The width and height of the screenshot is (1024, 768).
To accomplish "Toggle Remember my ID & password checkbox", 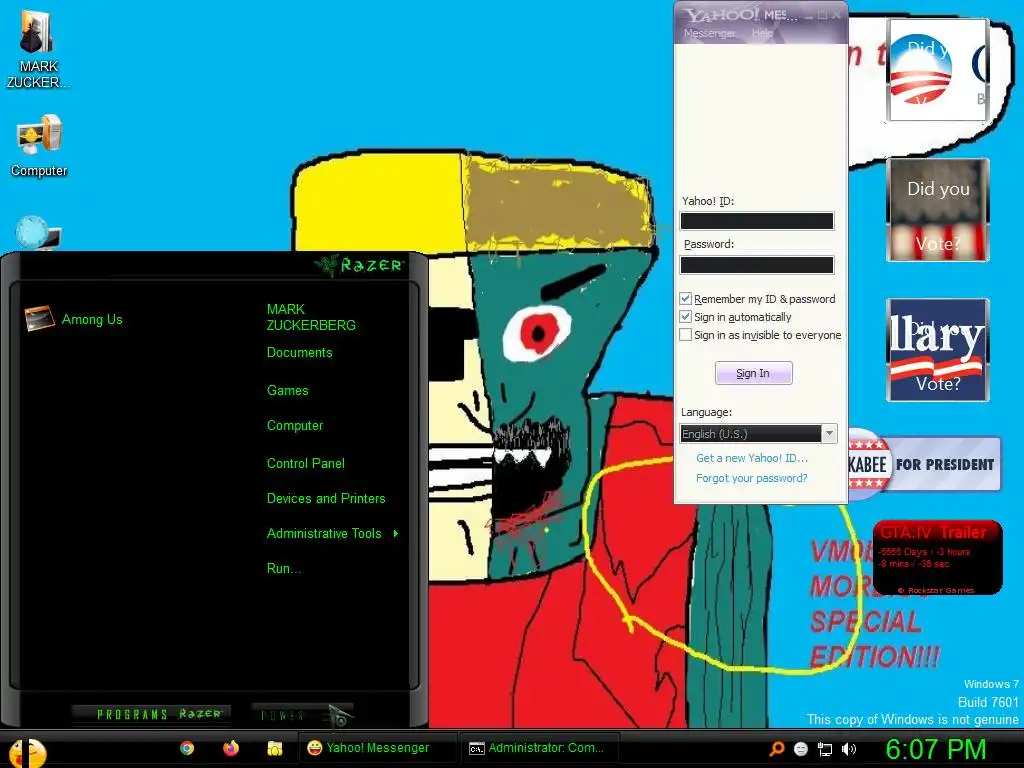I will [x=685, y=298].
